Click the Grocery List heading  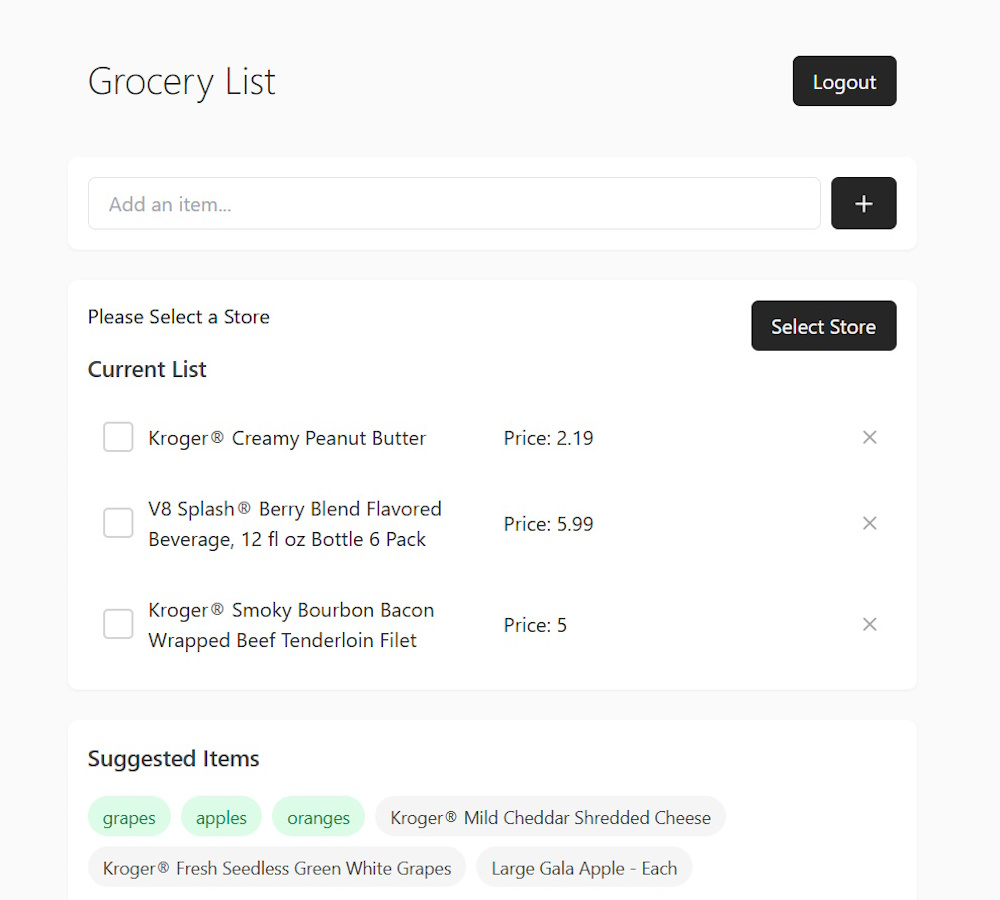[x=181, y=81]
